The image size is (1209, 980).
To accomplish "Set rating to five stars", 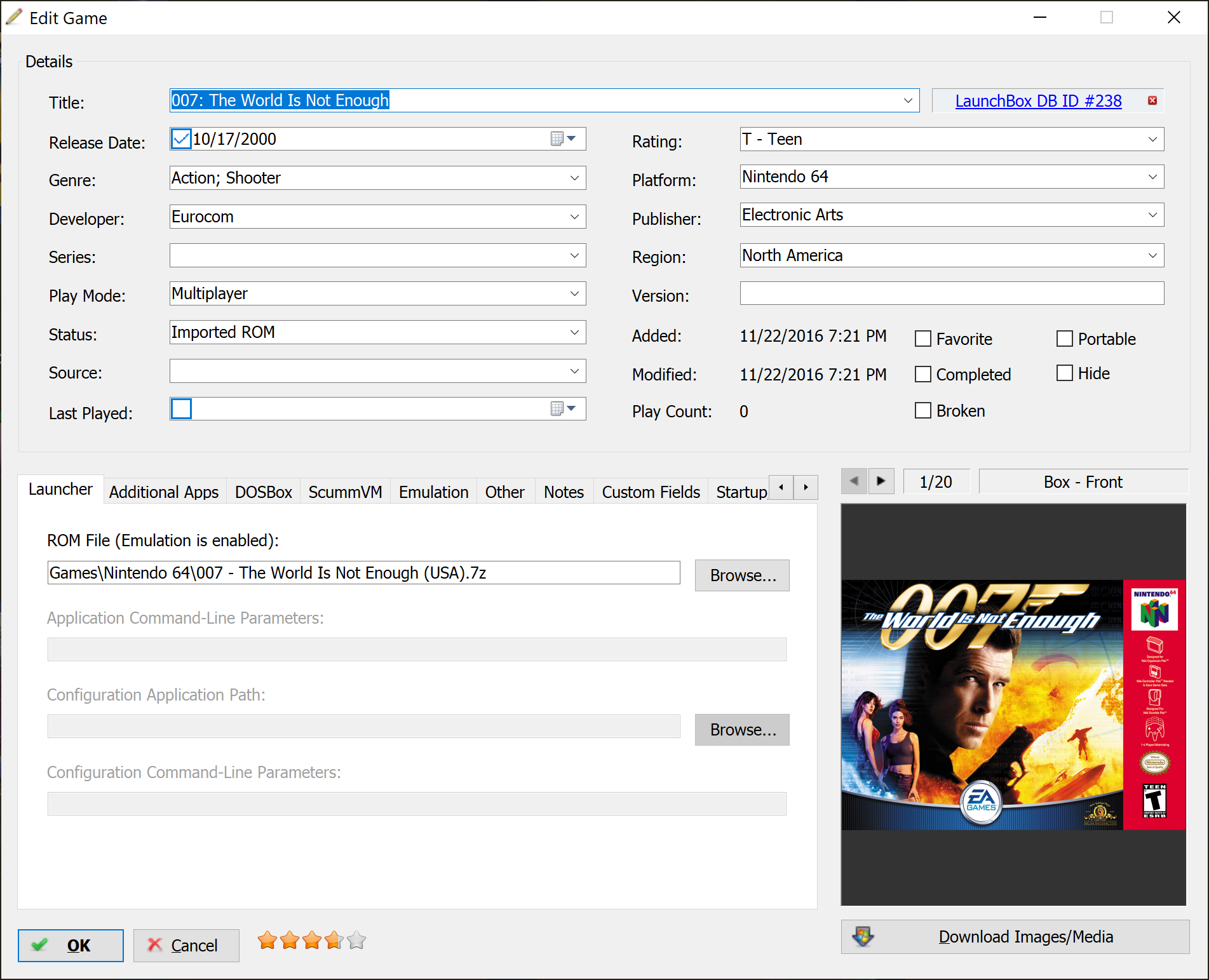I will click(x=356, y=940).
